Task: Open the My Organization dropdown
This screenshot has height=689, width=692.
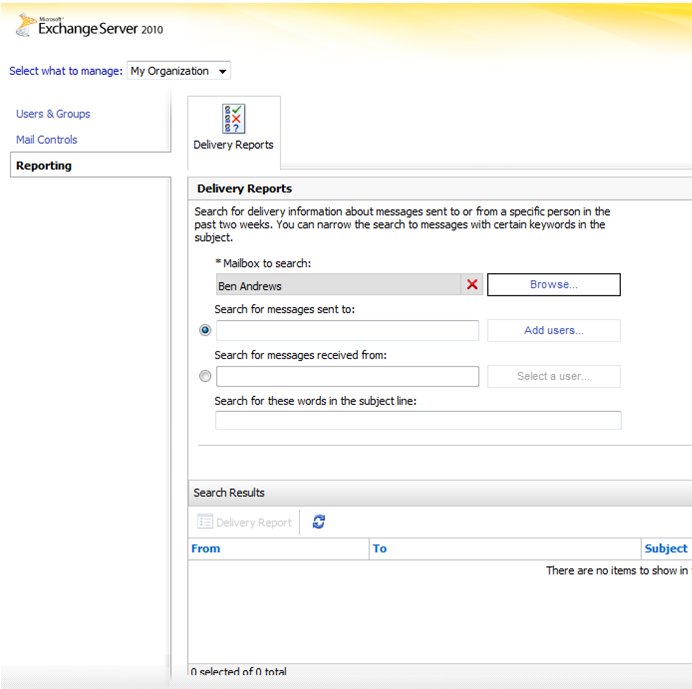Action: [x=179, y=71]
